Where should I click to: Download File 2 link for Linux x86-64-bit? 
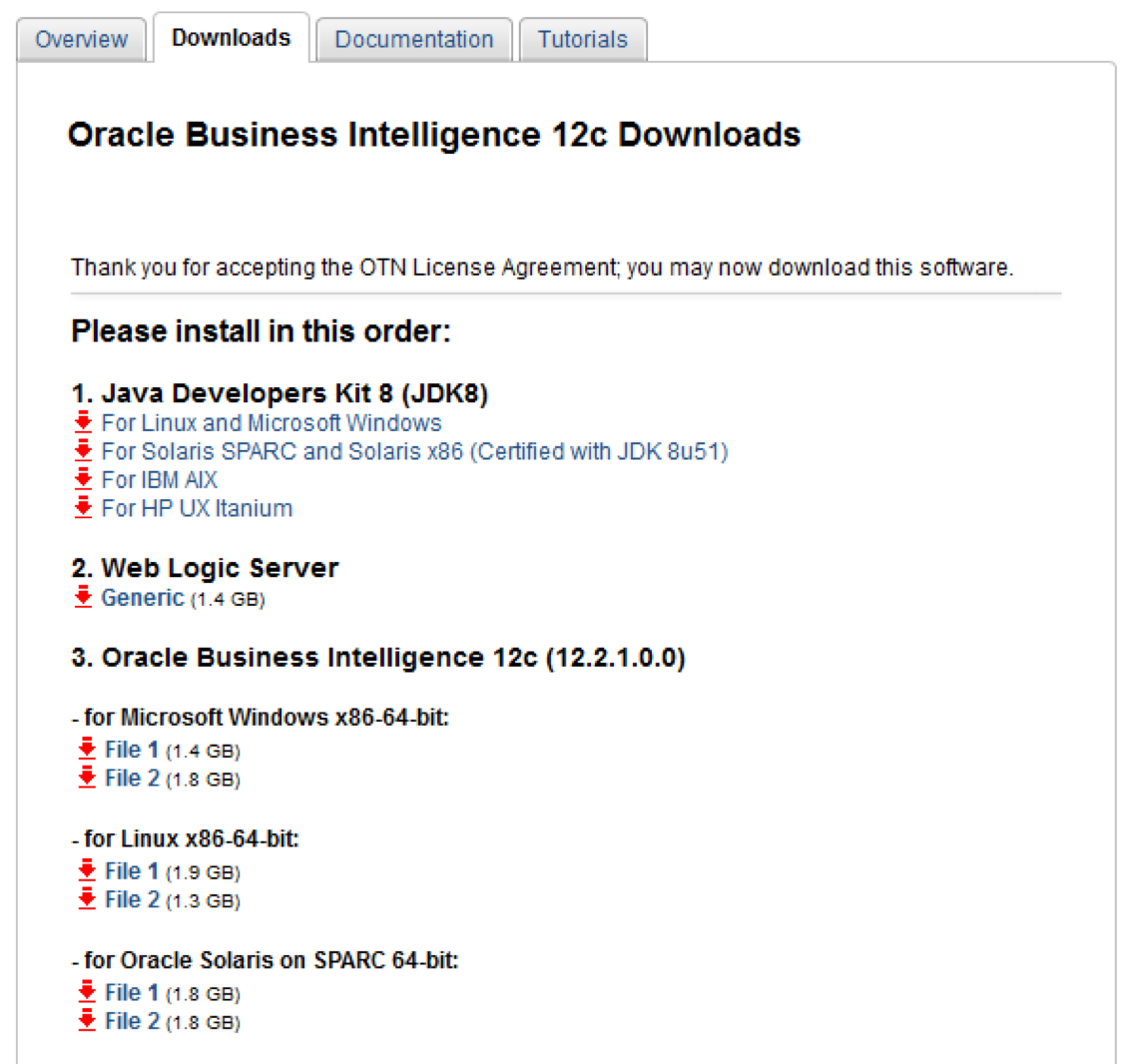tap(132, 899)
